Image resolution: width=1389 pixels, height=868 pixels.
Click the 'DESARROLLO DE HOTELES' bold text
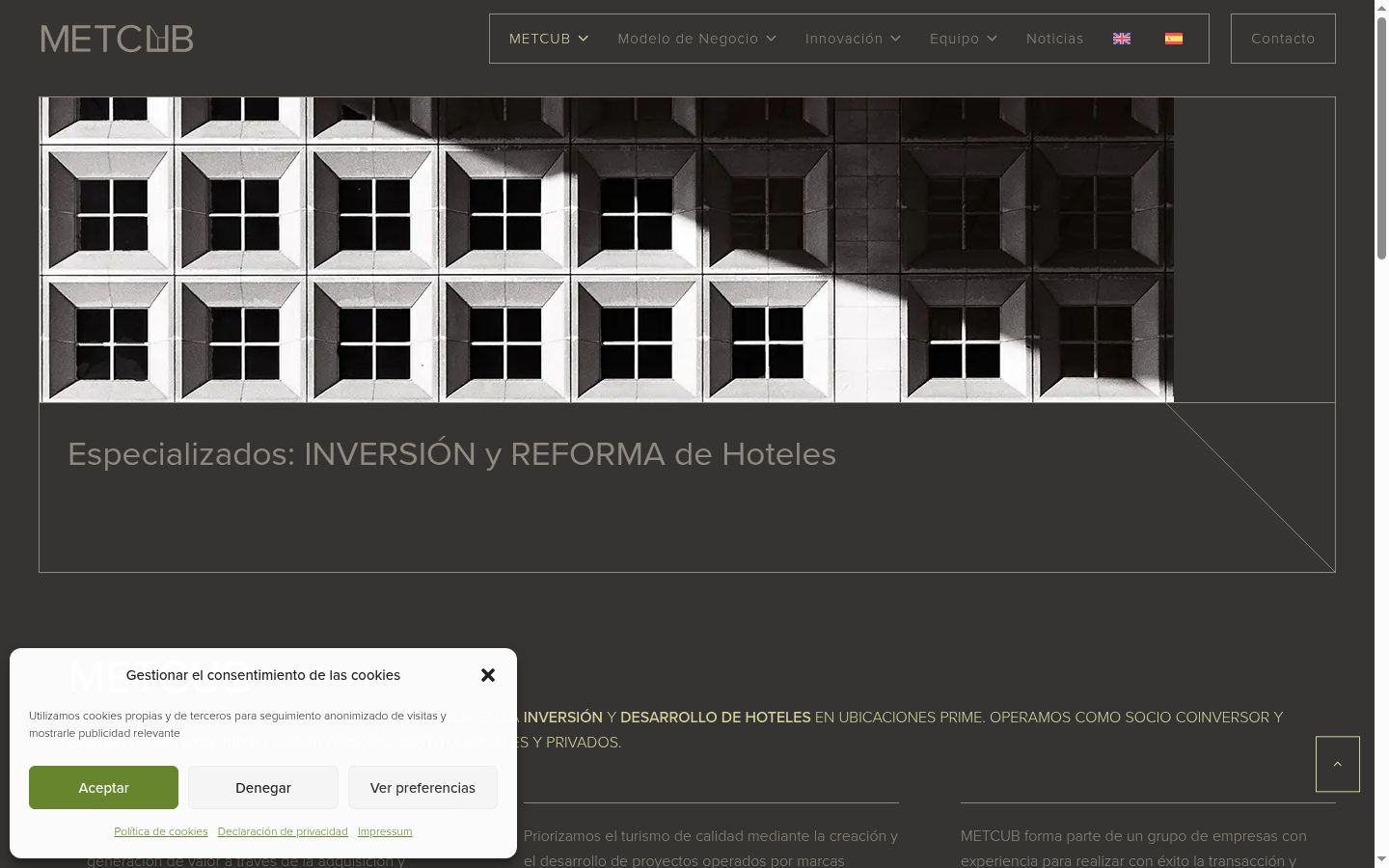[715, 717]
